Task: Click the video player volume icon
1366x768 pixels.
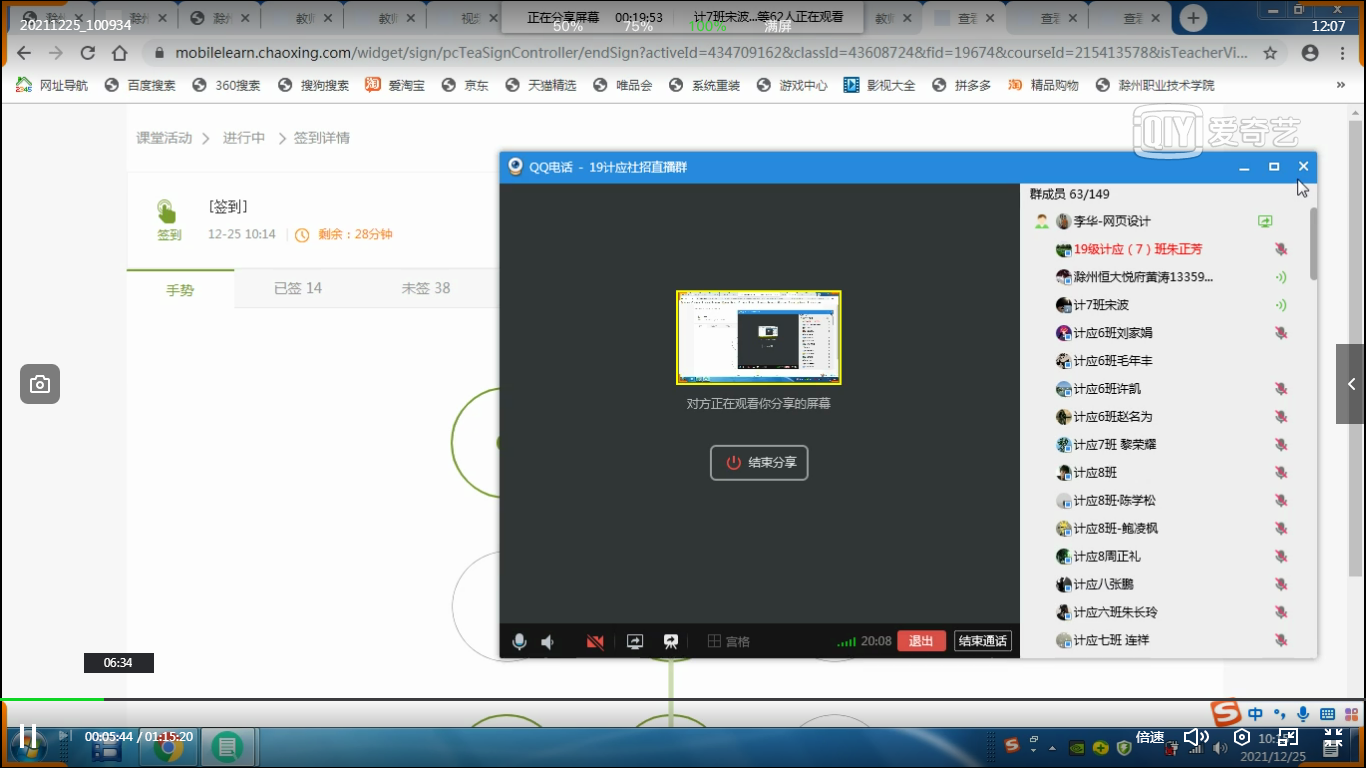Action: click(x=1196, y=737)
